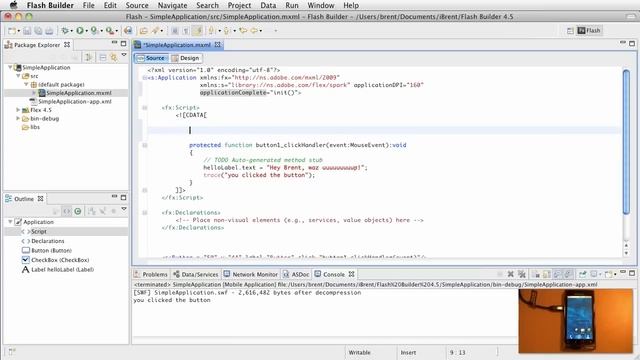This screenshot has height=360, width=640.
Task: Collapse the SimpleApplication project node
Action: tap(10, 67)
